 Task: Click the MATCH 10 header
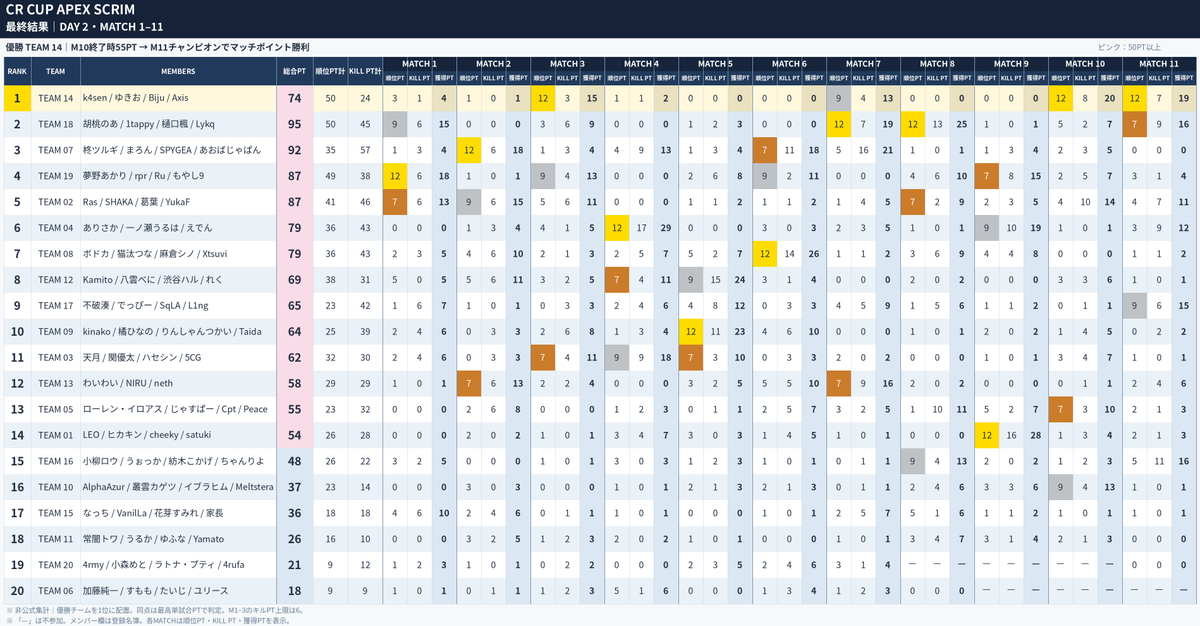1085,63
